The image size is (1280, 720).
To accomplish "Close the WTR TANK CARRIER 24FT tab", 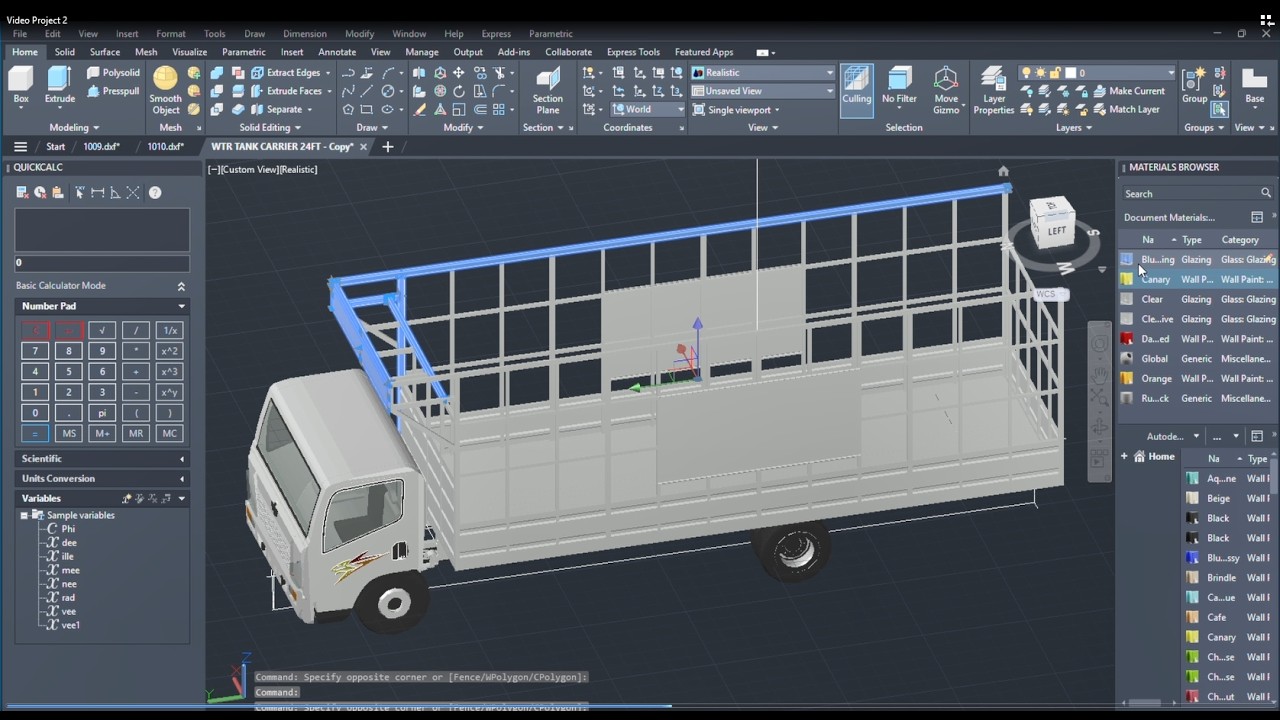I will pos(363,146).
